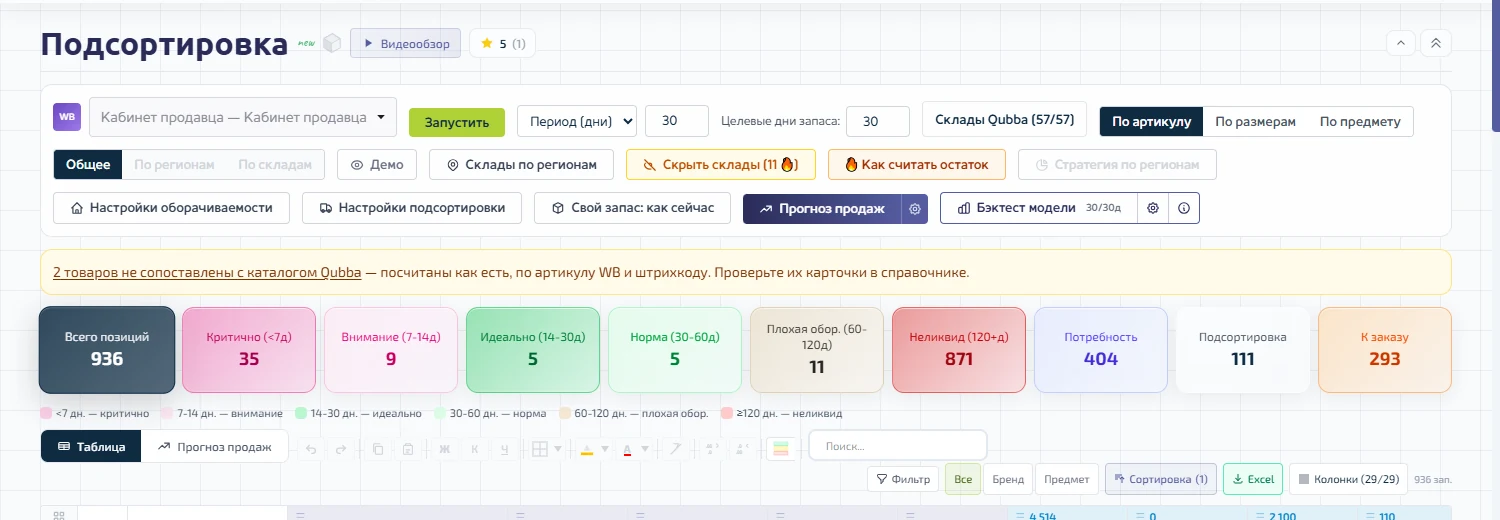Click the font color A icon

click(x=627, y=449)
